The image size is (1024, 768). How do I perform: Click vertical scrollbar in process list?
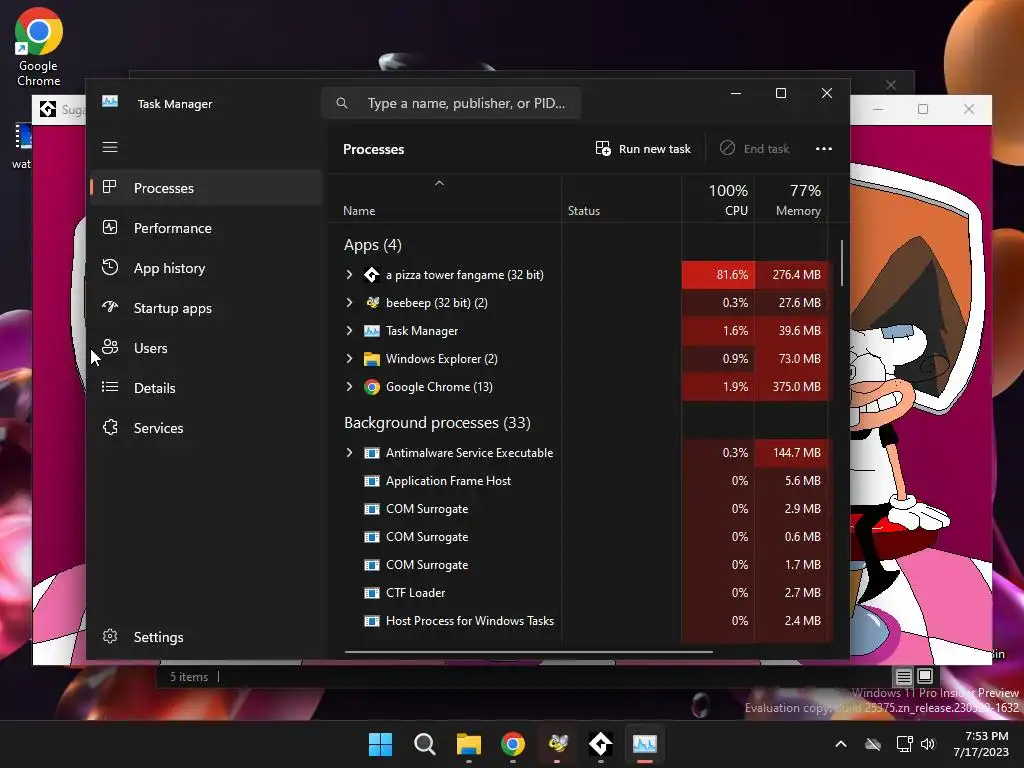coord(842,263)
